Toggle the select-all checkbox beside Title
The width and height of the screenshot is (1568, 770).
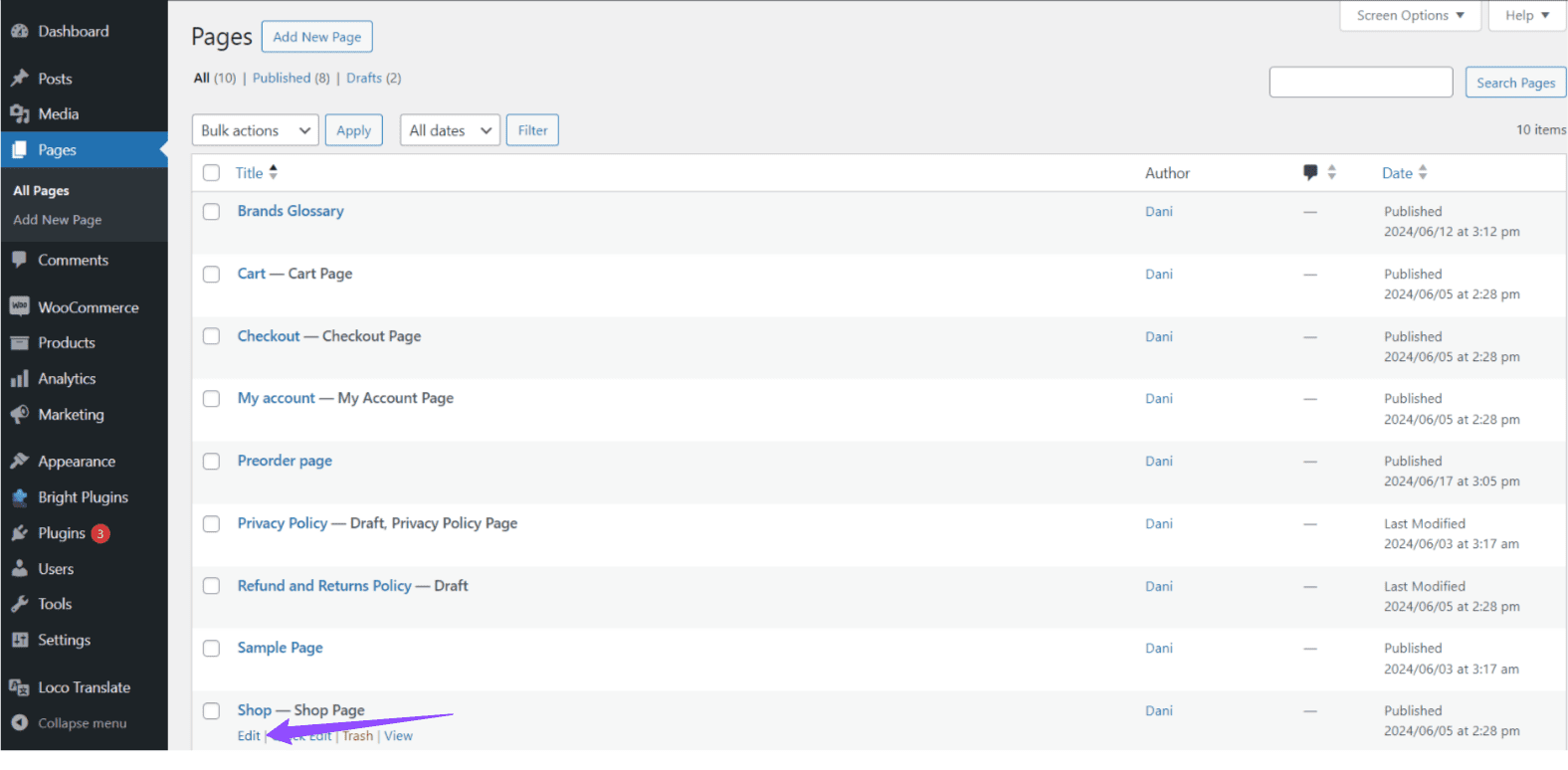click(x=211, y=173)
